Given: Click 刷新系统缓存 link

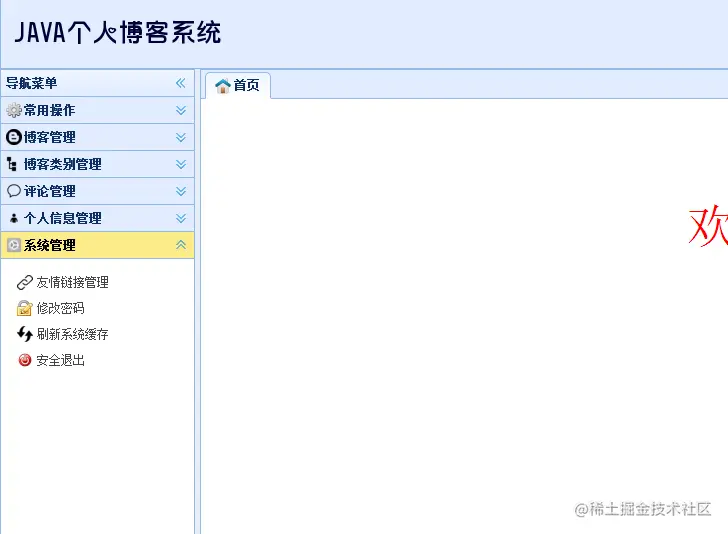Looking at the screenshot, I should [72, 334].
